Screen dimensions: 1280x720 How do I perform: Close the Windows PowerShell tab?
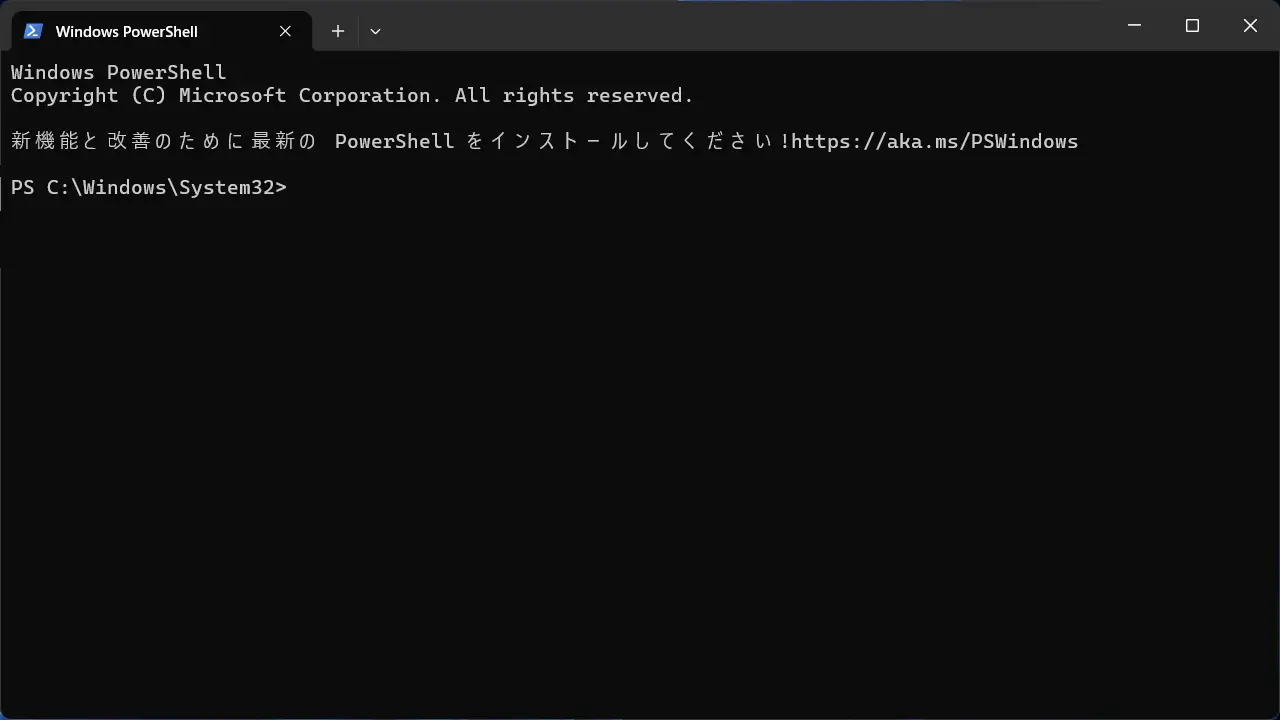[285, 31]
